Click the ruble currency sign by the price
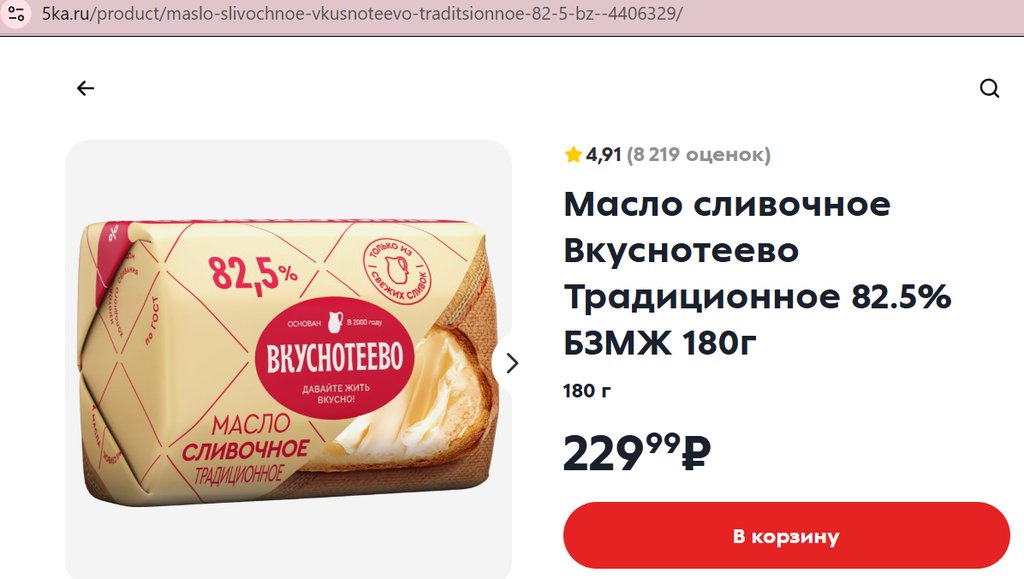This screenshot has height=579, width=1024. 696,453
